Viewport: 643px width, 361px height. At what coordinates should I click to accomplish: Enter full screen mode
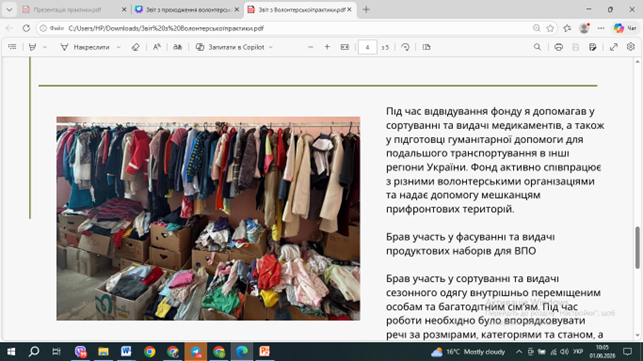tap(614, 47)
